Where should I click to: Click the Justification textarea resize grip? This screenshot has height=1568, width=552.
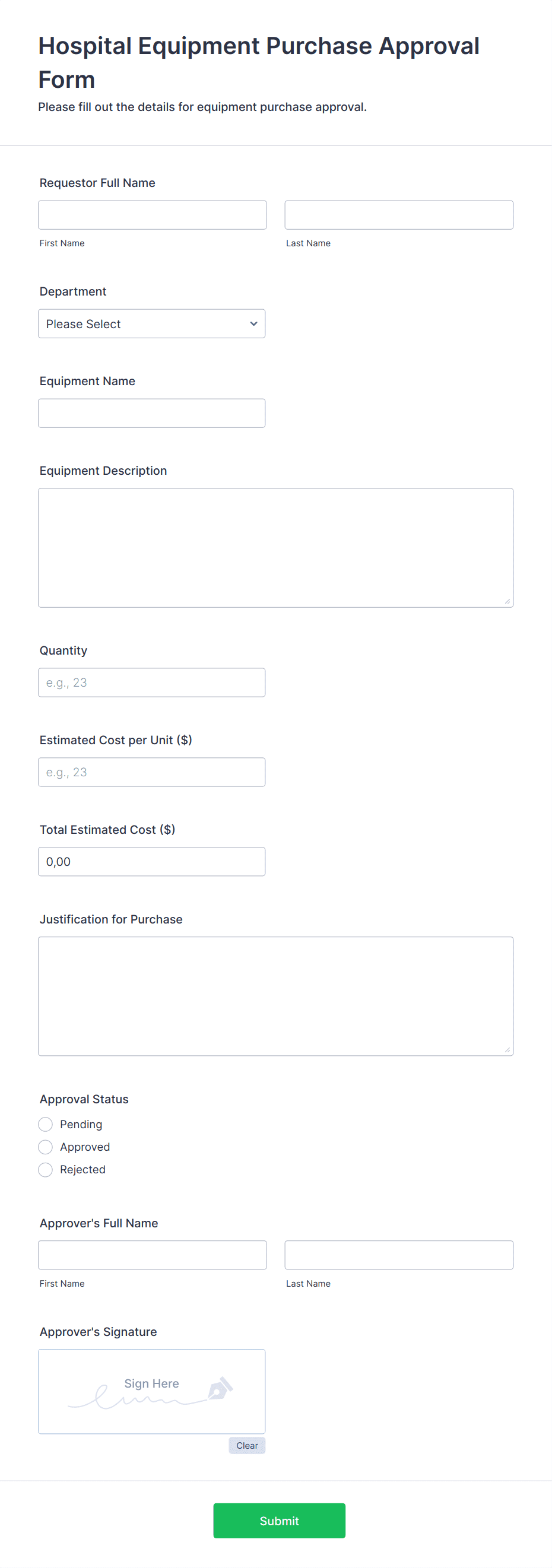click(507, 1049)
